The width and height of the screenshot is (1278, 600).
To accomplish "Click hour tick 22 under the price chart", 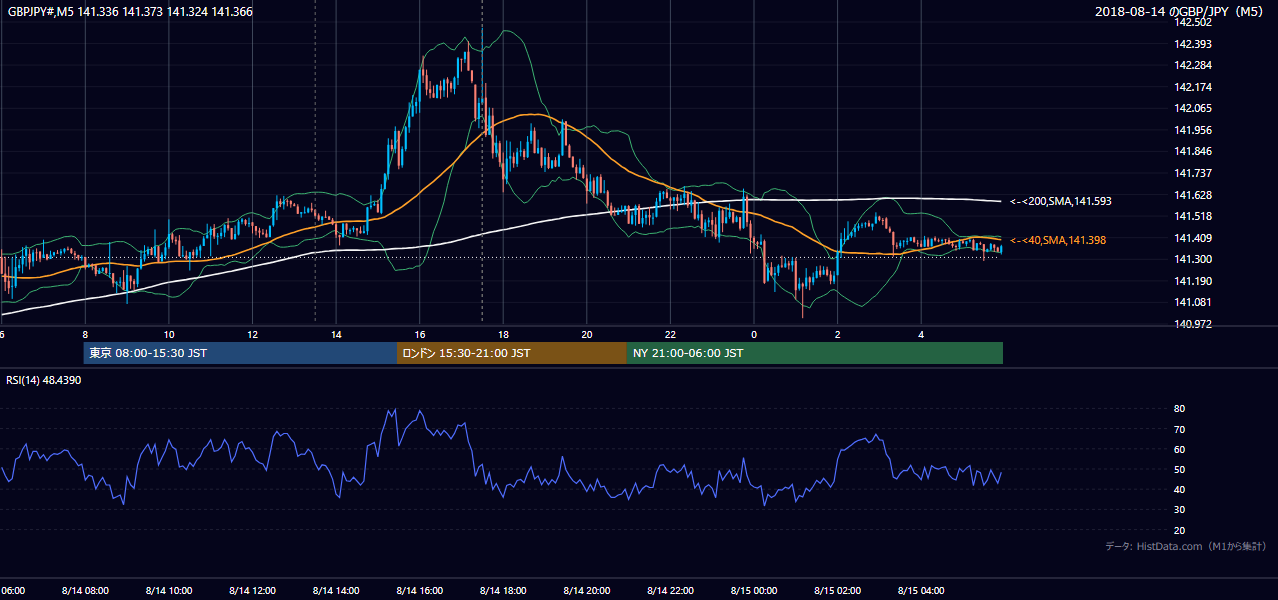I will 671,334.
